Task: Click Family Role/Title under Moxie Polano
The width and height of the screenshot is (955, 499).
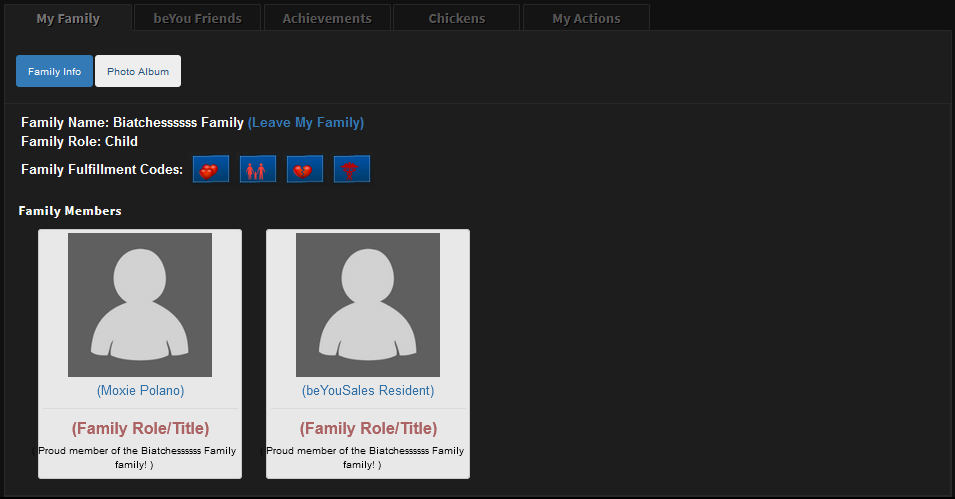Action: click(x=140, y=428)
